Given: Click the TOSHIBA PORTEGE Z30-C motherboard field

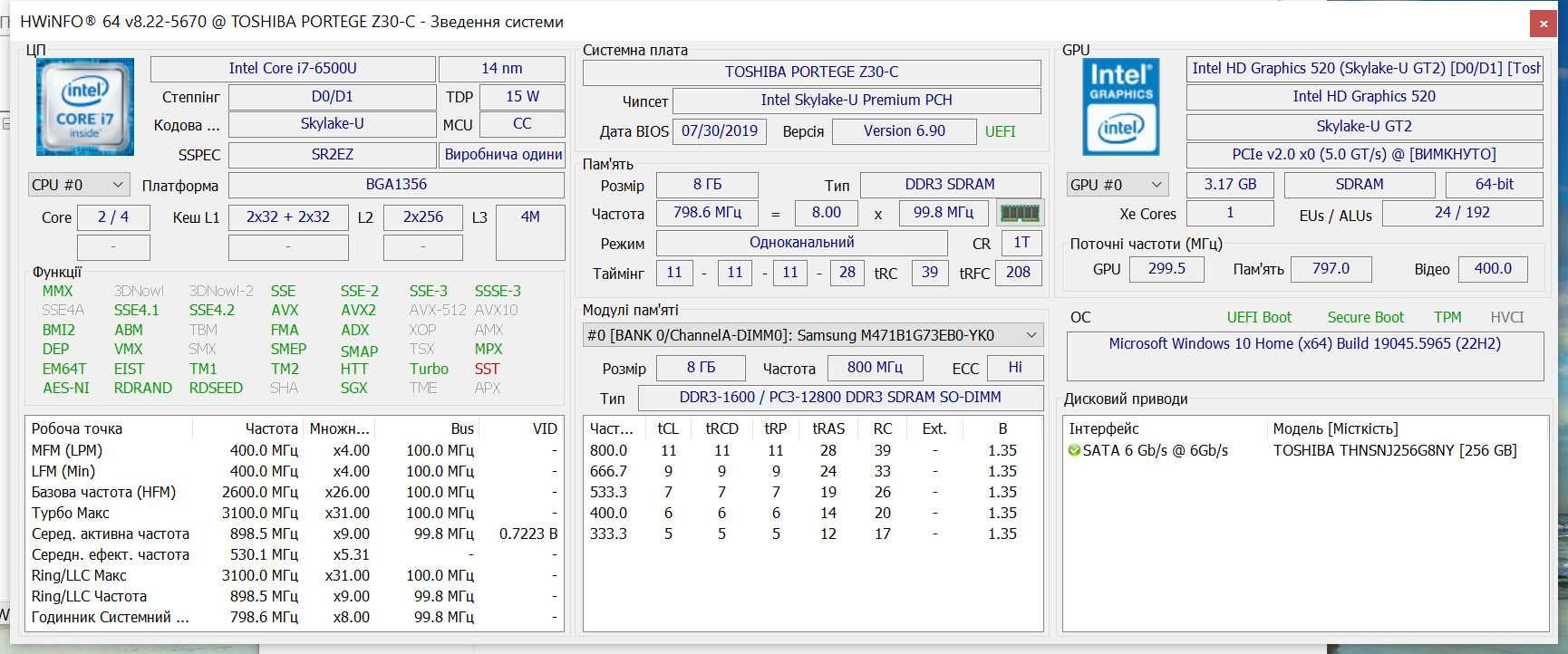Looking at the screenshot, I should [811, 72].
